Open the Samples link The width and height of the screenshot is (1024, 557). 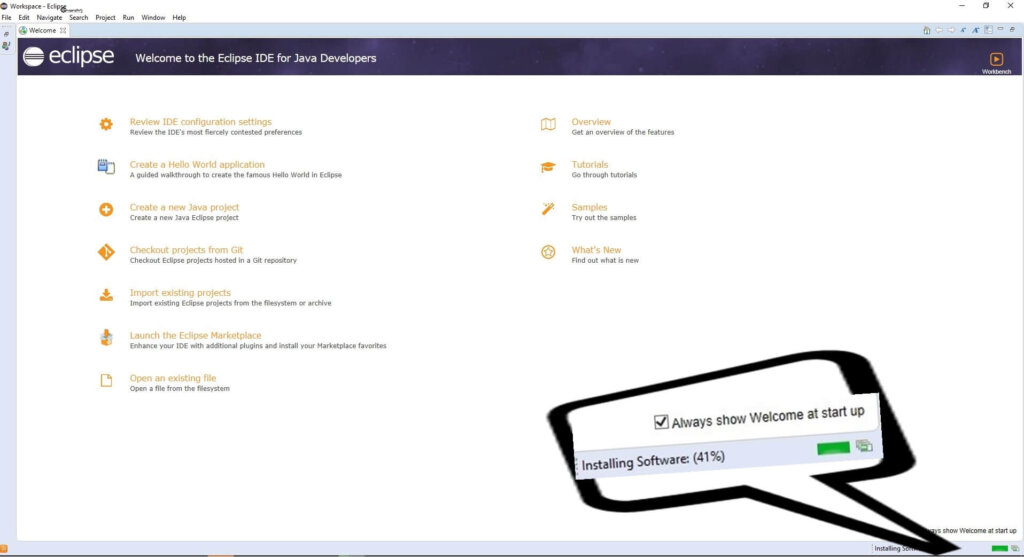pos(589,207)
